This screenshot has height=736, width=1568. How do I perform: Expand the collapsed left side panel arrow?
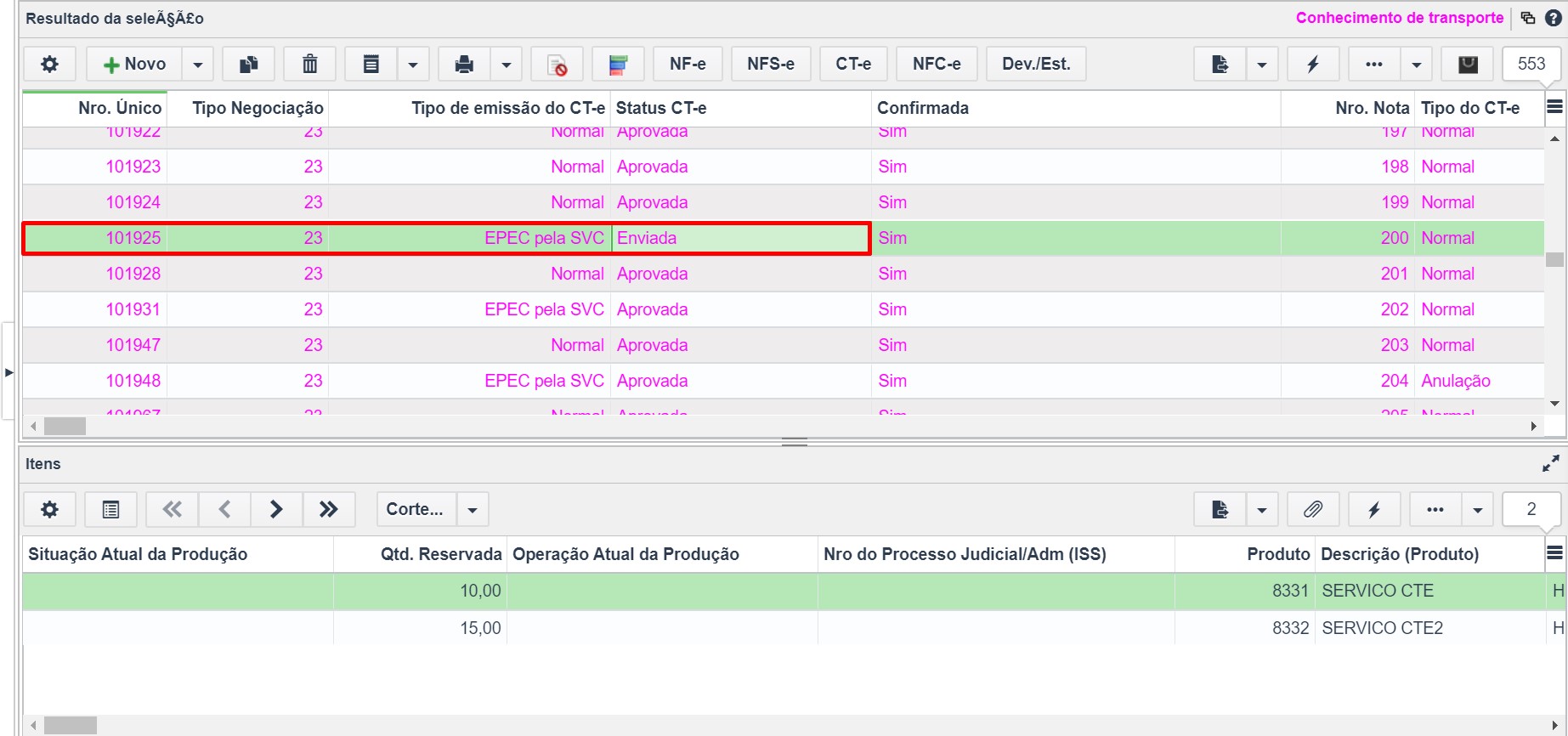pyautogui.click(x=8, y=371)
